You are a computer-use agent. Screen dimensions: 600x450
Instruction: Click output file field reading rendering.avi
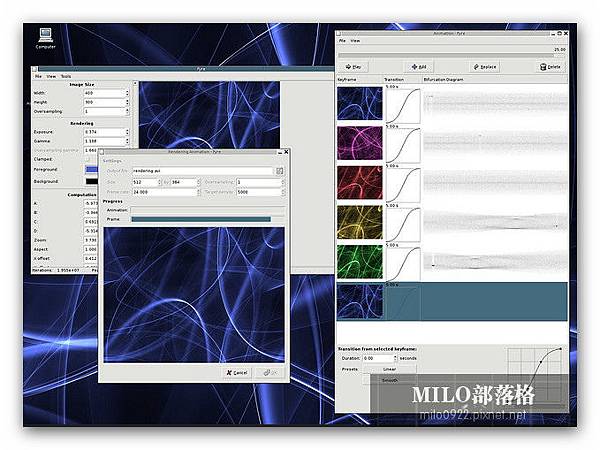coord(202,171)
